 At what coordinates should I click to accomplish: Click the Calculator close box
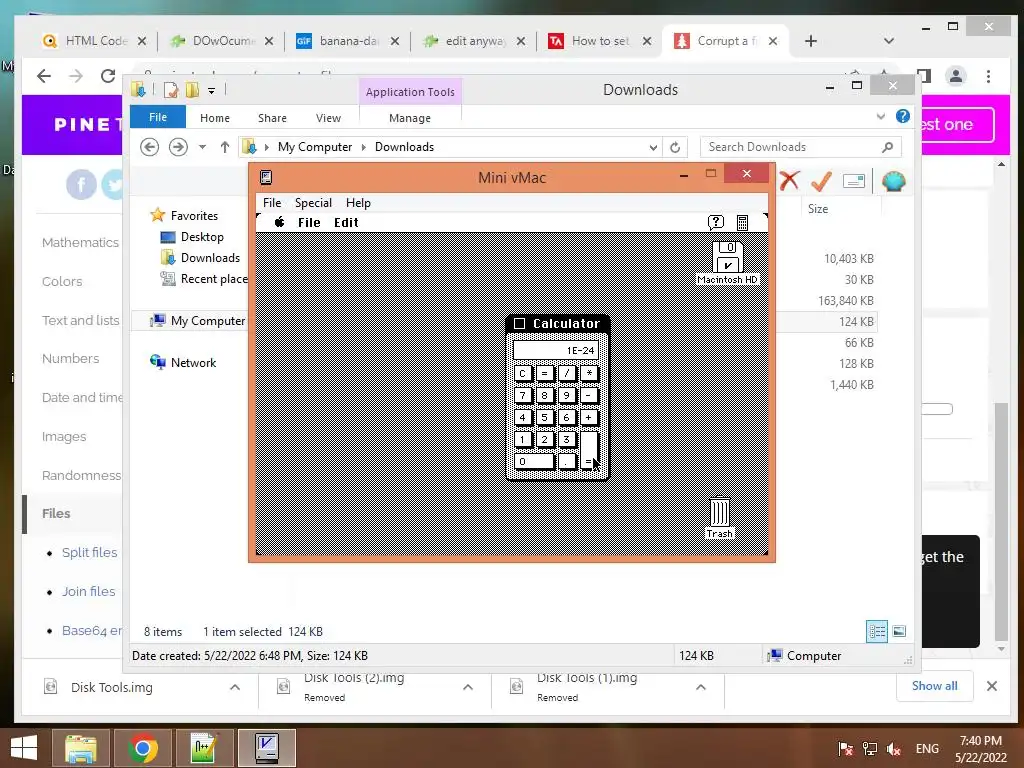pyautogui.click(x=520, y=323)
